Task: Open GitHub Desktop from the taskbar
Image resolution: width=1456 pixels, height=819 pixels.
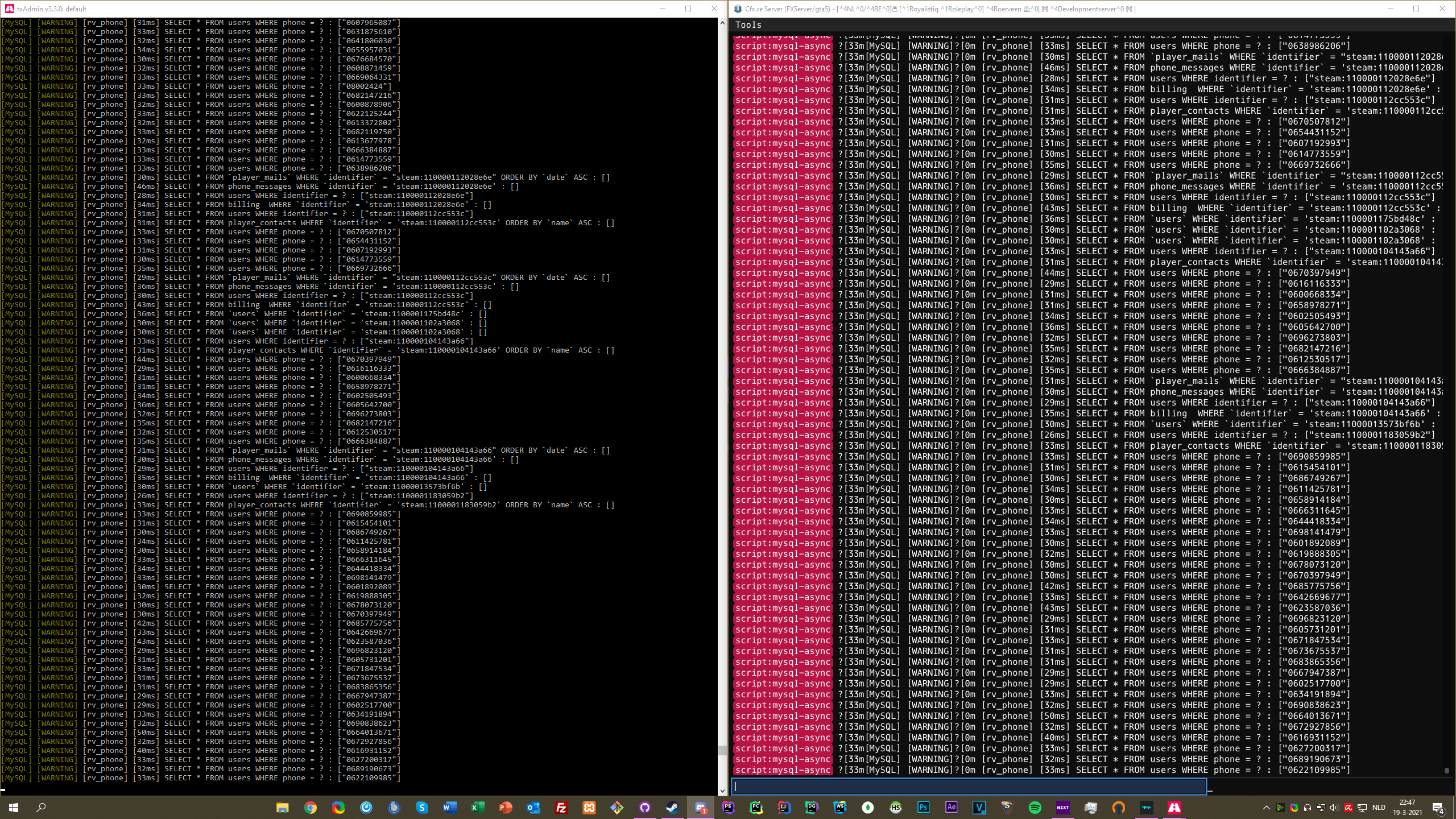Action: 644,808
